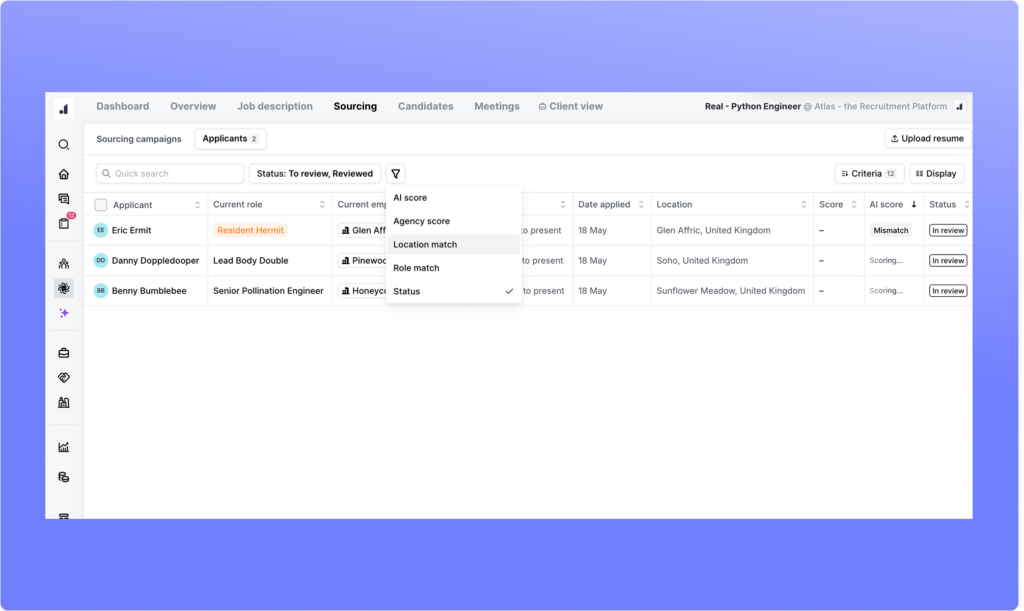1024x611 pixels.
Task: Choose Role match filter option
Action: pyautogui.click(x=453, y=268)
